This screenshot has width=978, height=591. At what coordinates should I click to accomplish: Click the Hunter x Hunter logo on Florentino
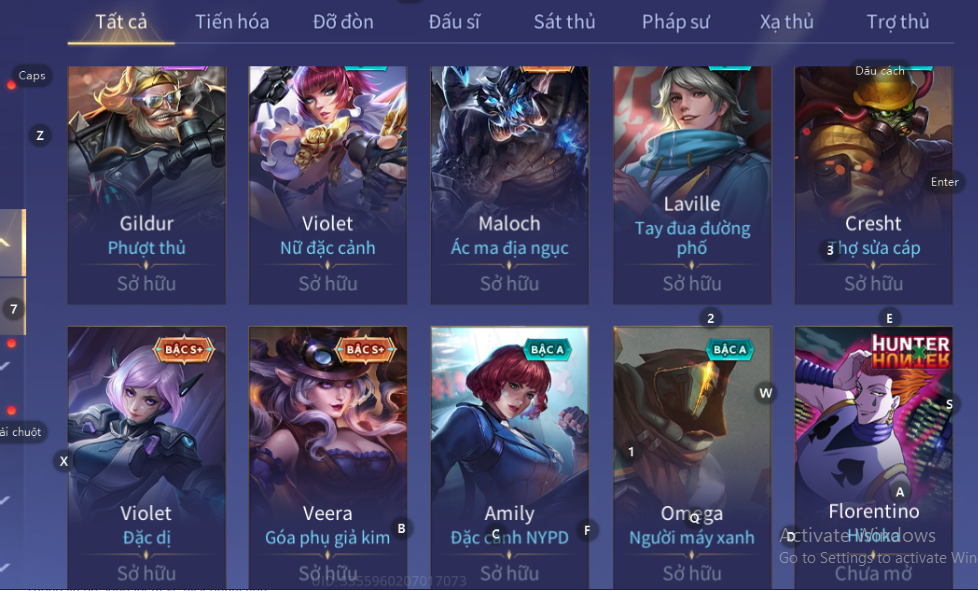pyautogui.click(x=911, y=351)
